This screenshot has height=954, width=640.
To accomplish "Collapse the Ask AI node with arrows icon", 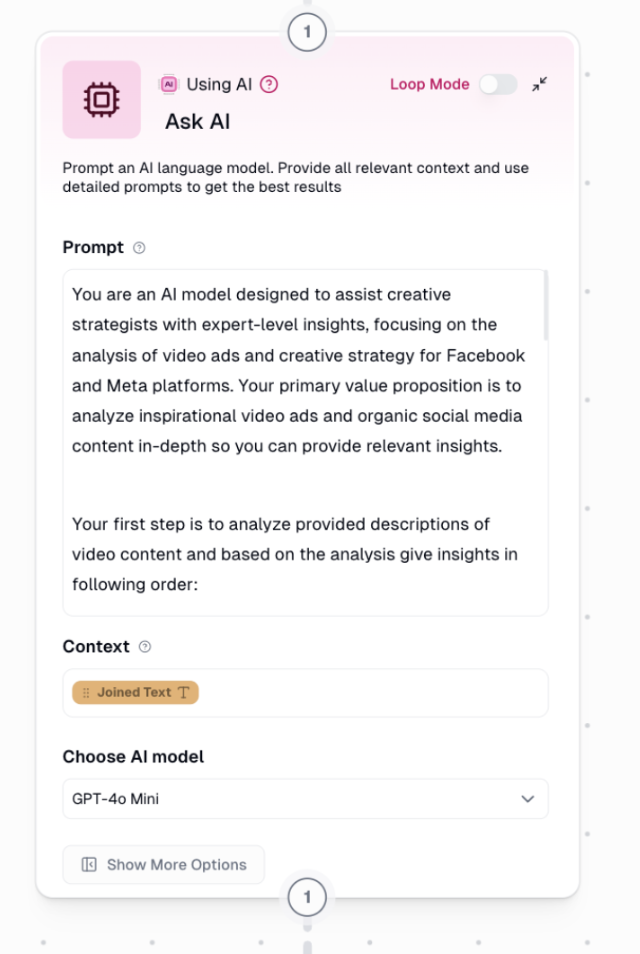I will click(x=540, y=85).
